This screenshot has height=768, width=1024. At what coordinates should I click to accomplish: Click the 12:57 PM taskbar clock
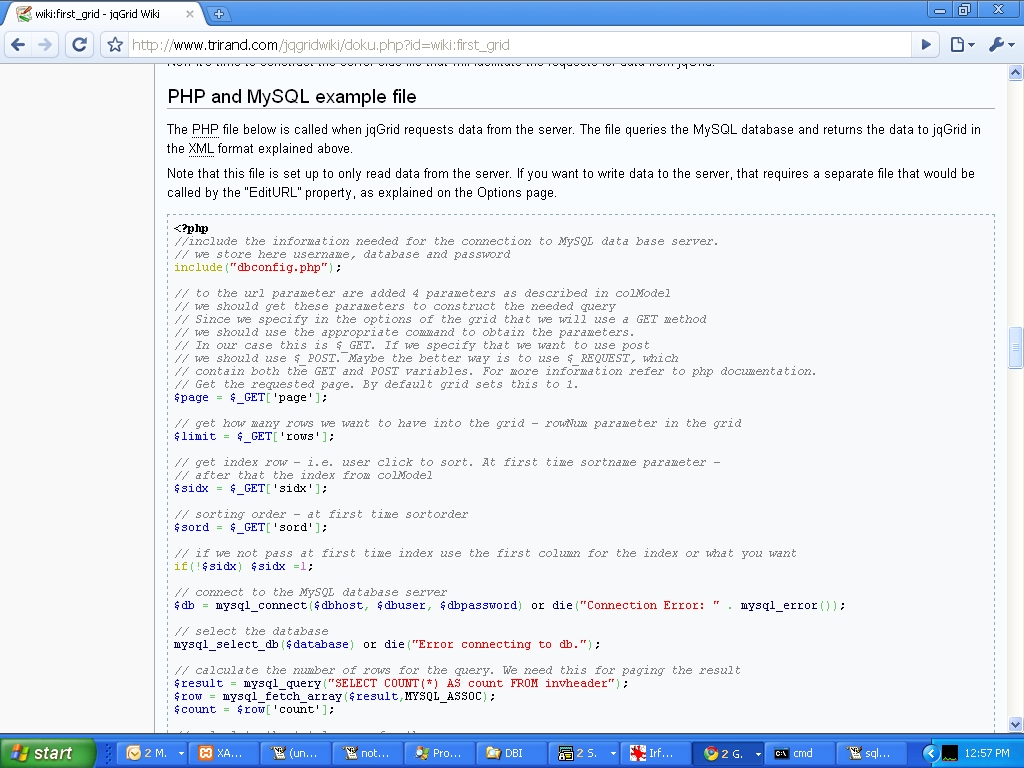987,753
